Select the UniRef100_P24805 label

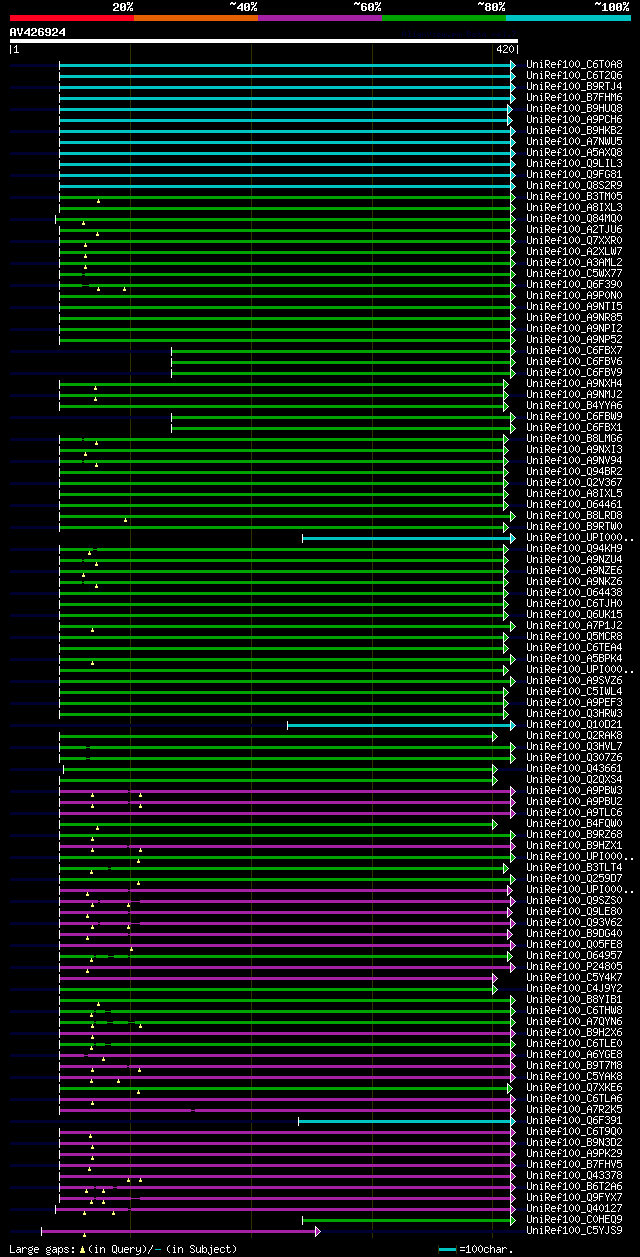point(574,966)
